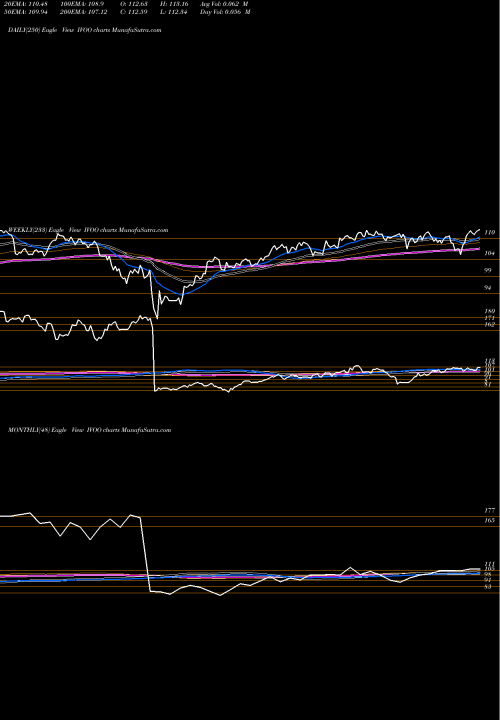This screenshot has height=720, width=500.
Task: Click the DAILY(250) Eagle View chart title
Action: coord(84,30)
